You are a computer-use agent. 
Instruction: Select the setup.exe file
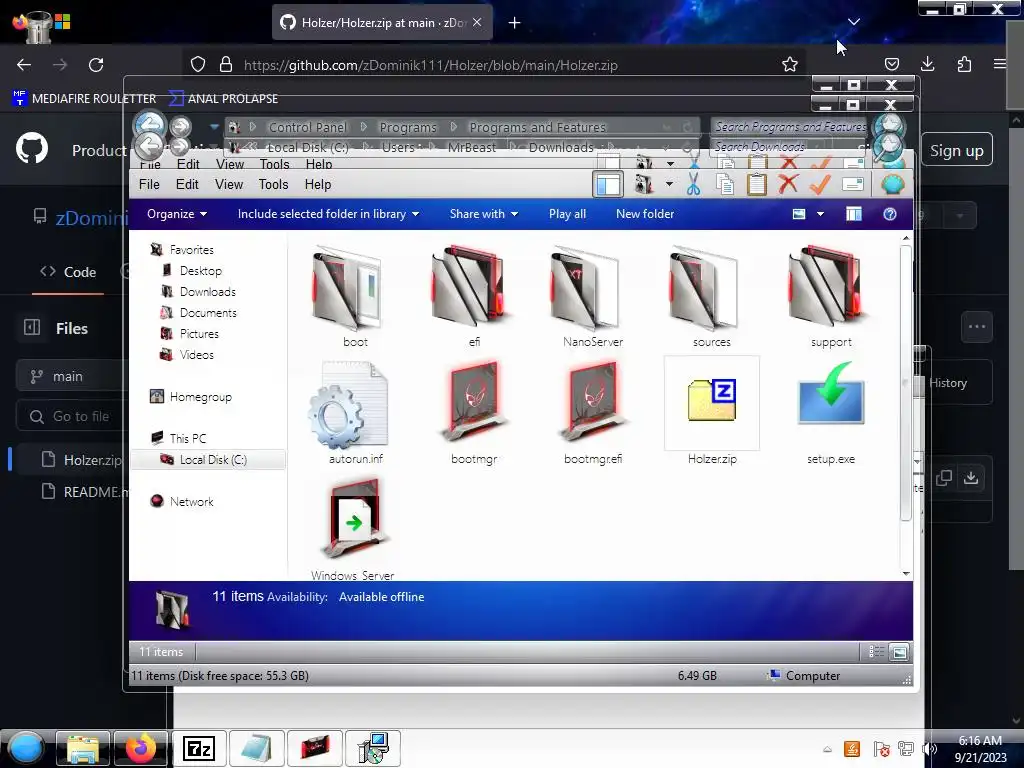coord(830,413)
